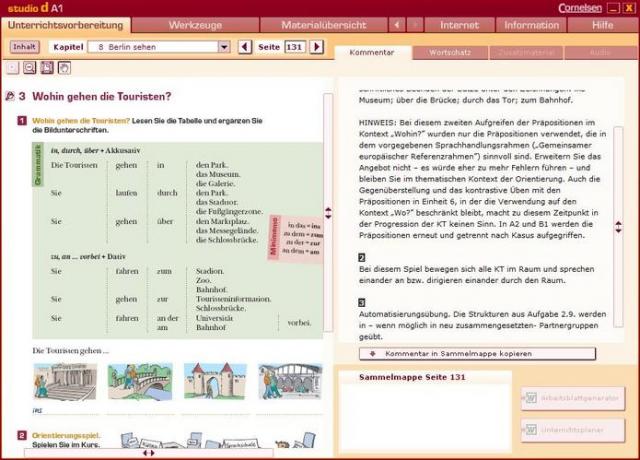The image size is (640, 460).
Task: Click the bottom splitter arrows under the page
Action: tap(148, 453)
